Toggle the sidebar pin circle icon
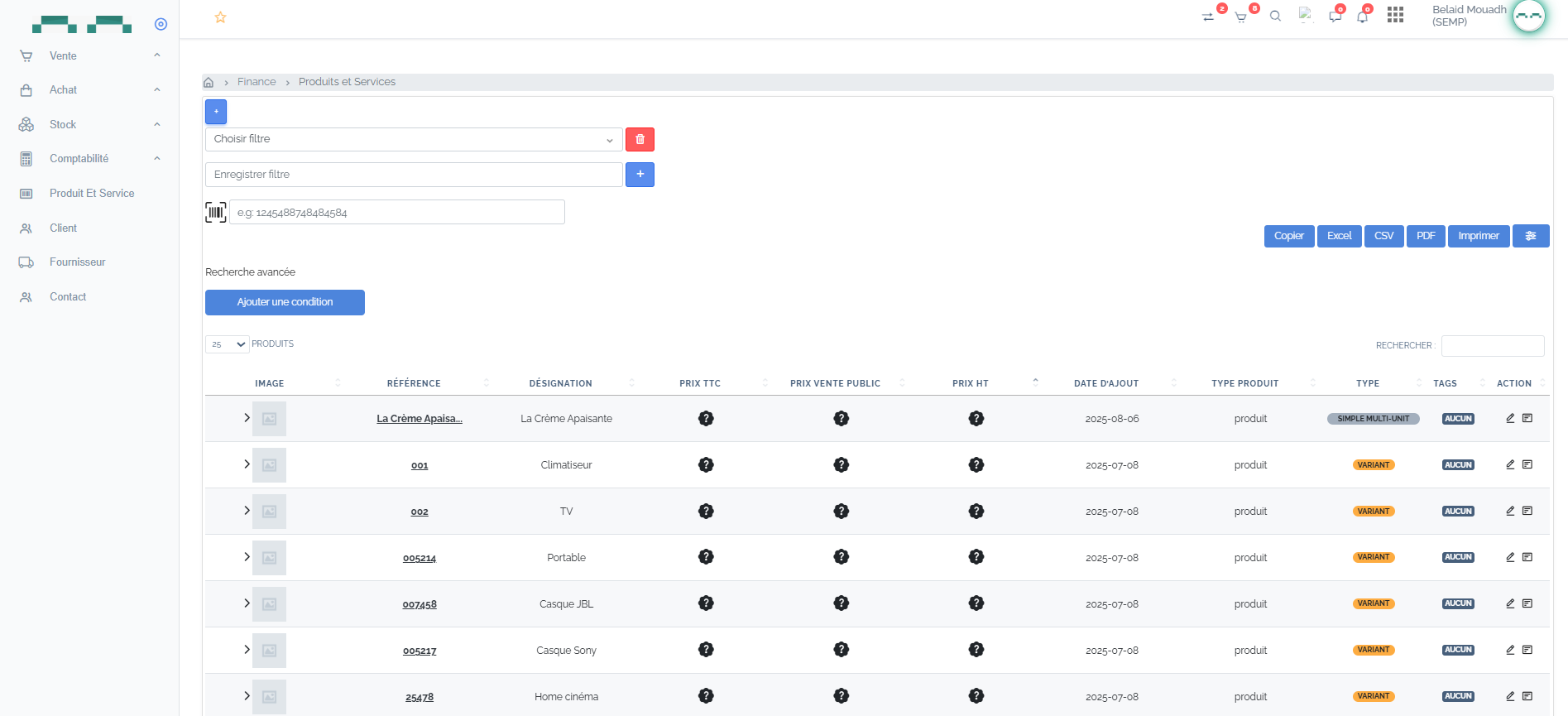This screenshot has height=716, width=1568. 161,24
